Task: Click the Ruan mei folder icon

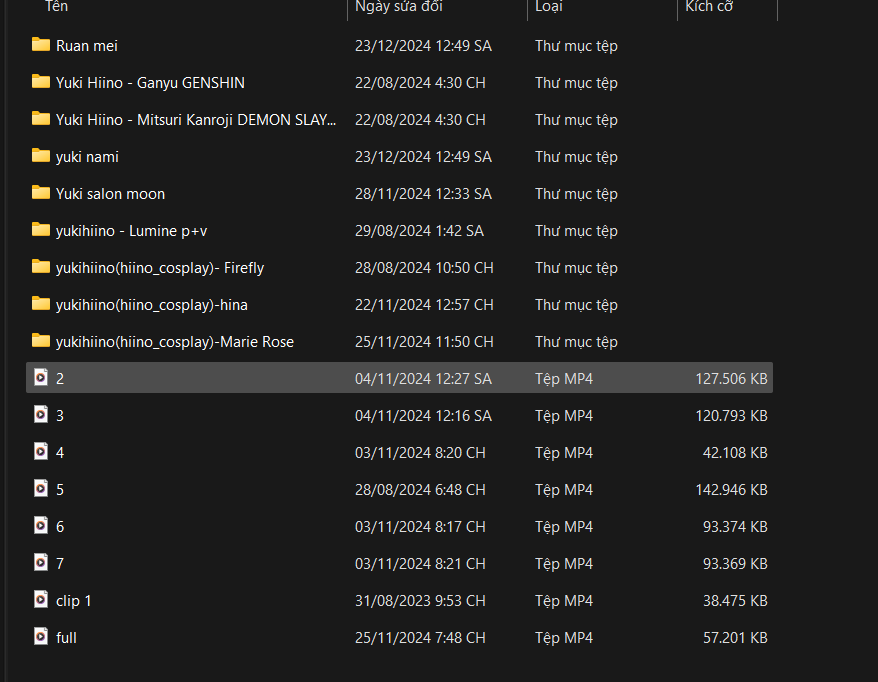Action: [41, 45]
